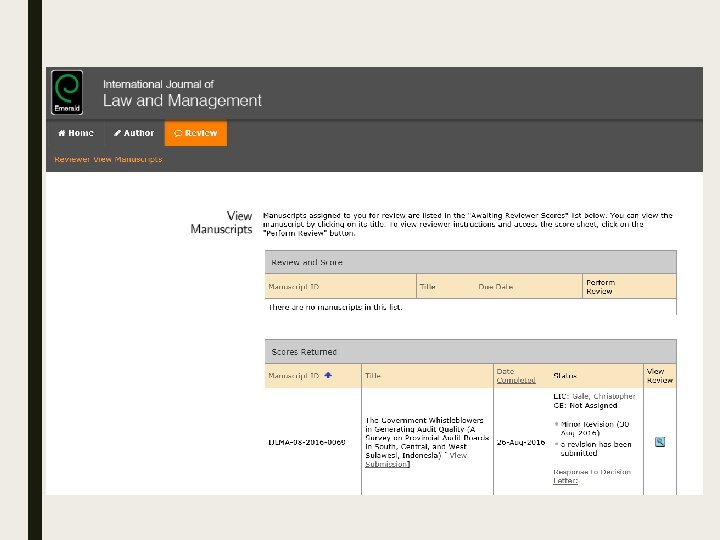Open the View Review magnifier icon
Viewport: 720px width, 540px height.
660,442
